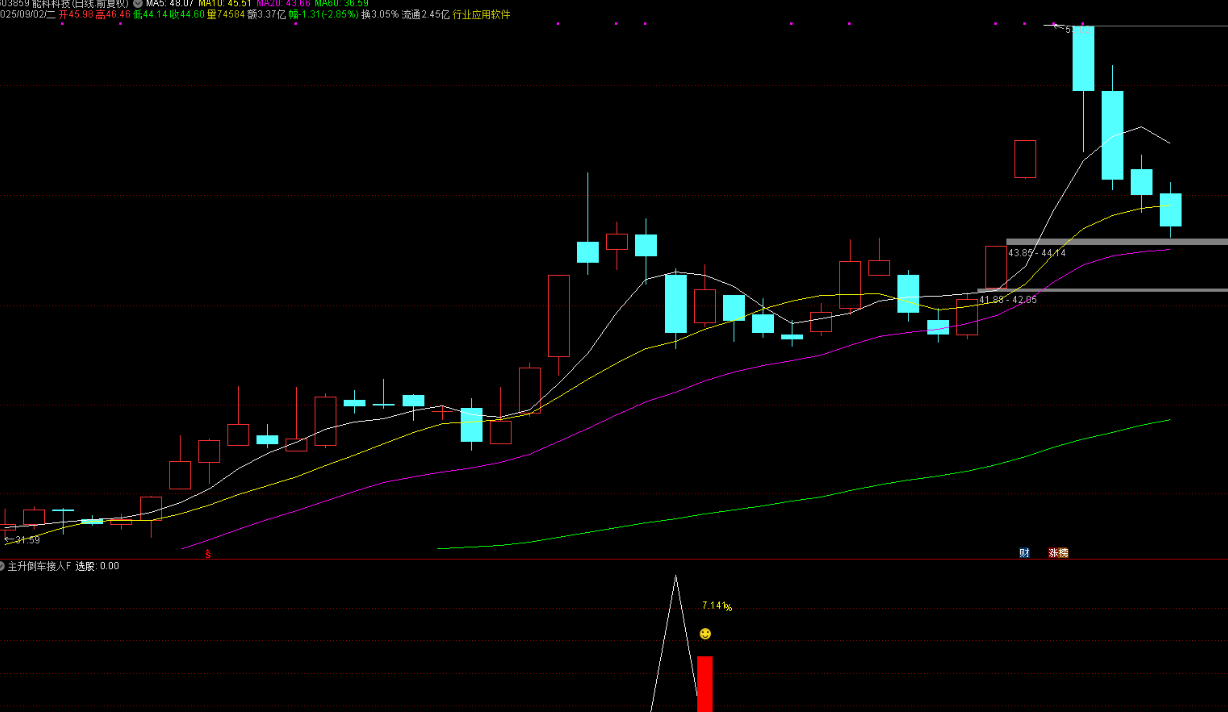Click the round icon before the MA5 label
1228x712 pixels.
[137, 4]
